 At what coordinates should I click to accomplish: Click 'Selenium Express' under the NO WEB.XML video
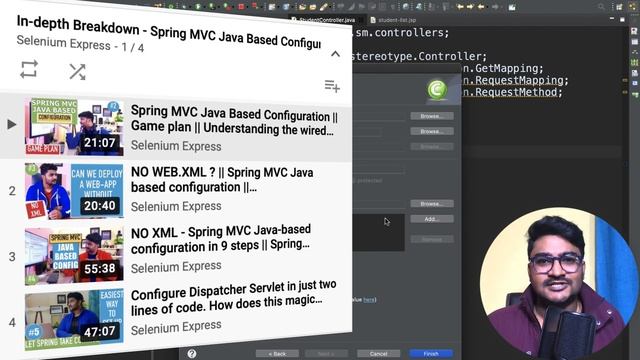point(176,207)
